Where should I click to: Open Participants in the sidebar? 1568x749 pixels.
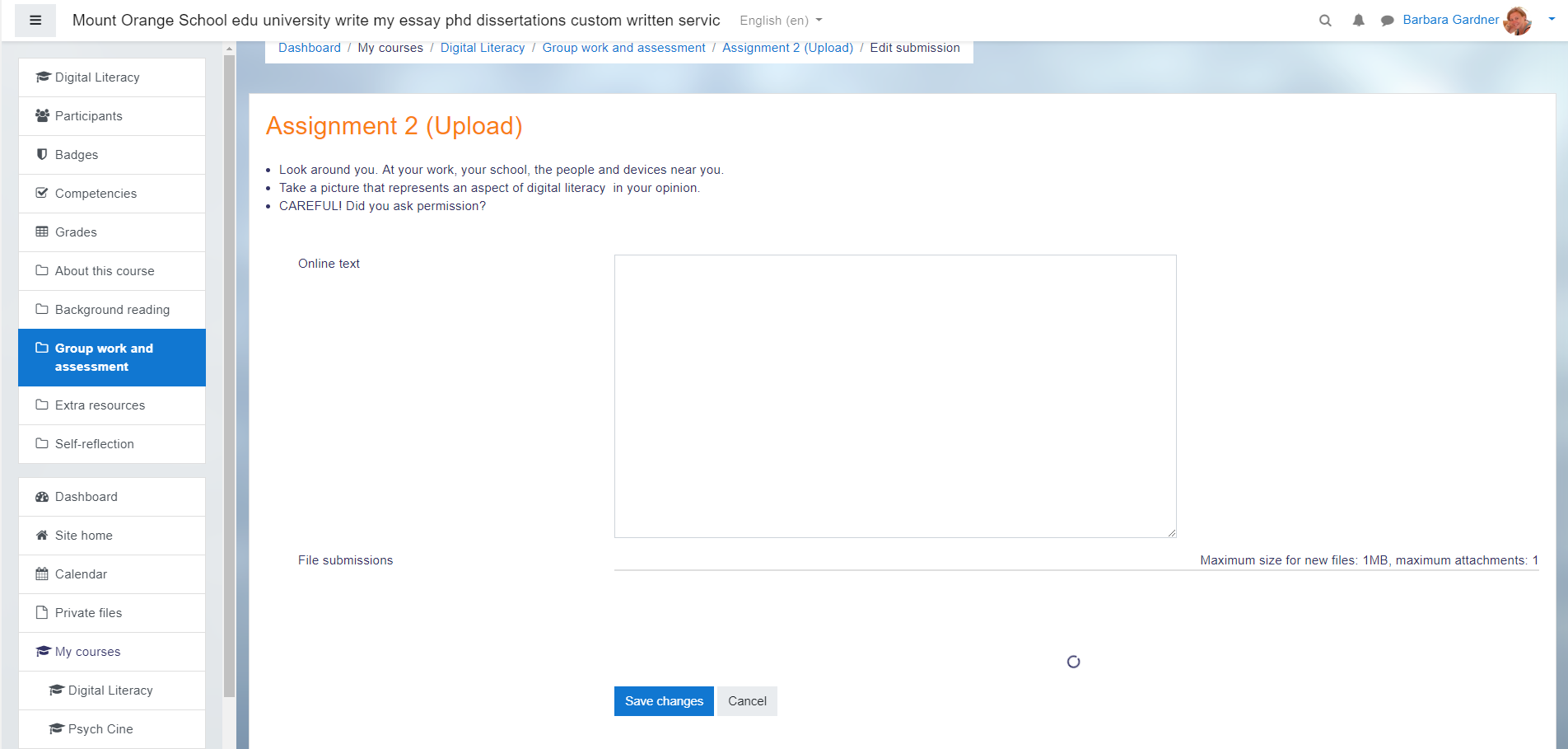[88, 116]
